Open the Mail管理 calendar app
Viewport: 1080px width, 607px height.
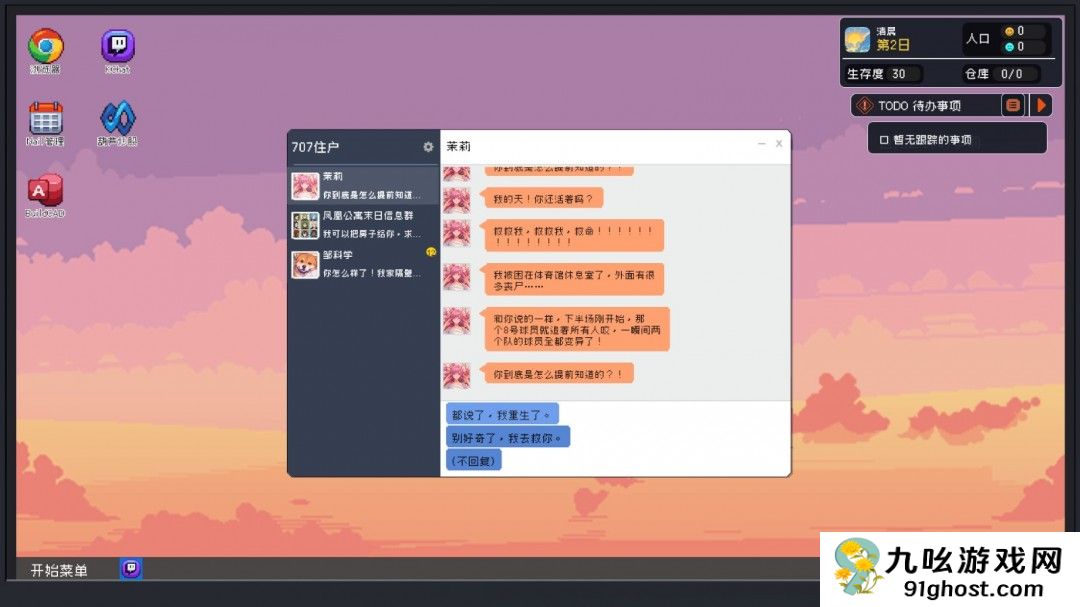44,119
